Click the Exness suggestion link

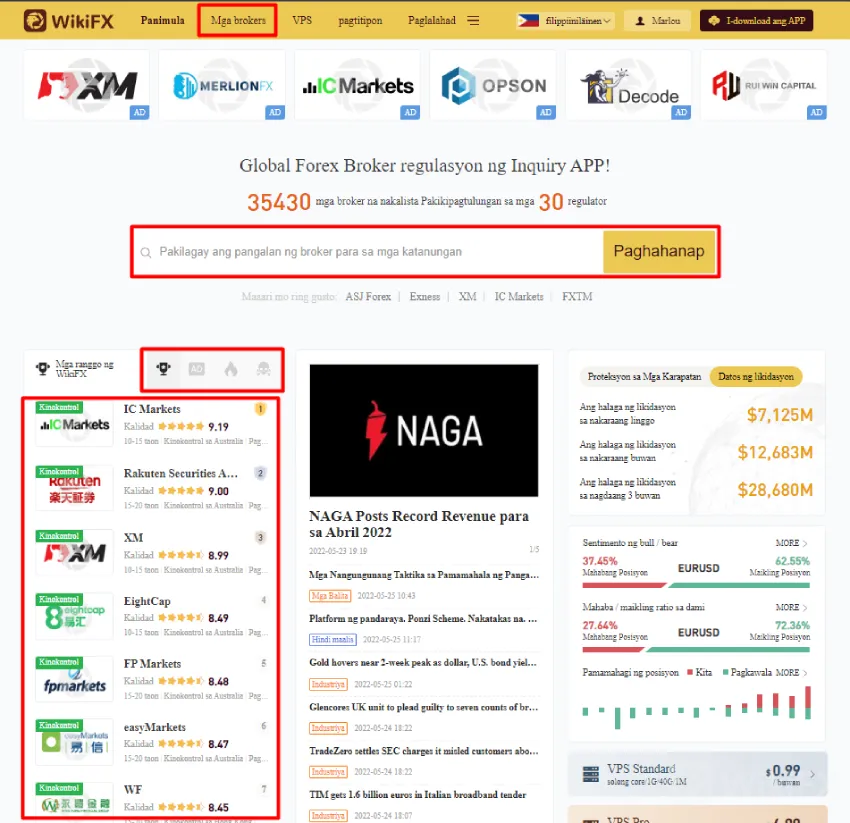(424, 297)
